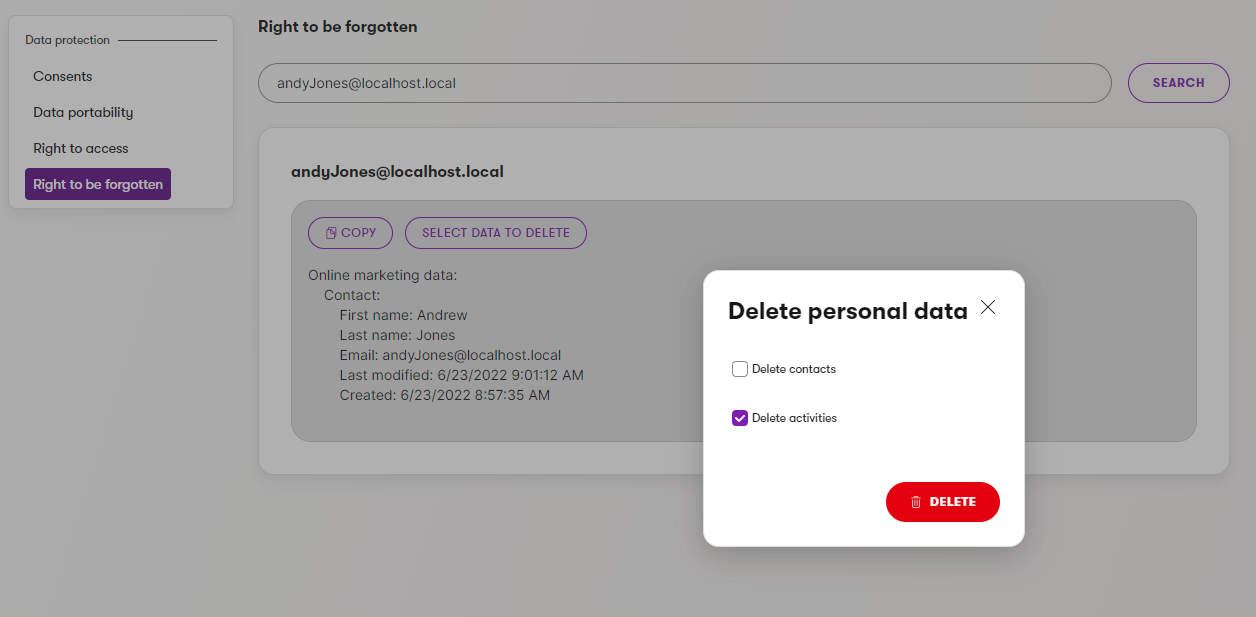Screen dimensions: 1256x617
Task: Uncheck the Delete activities checkbox
Action: point(740,418)
